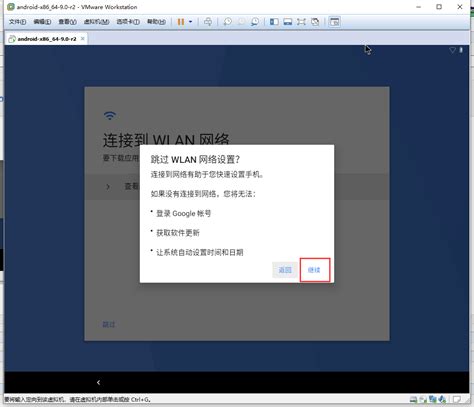
Task: Click the VMware Workstation title bar app icon
Action: click(11, 7)
